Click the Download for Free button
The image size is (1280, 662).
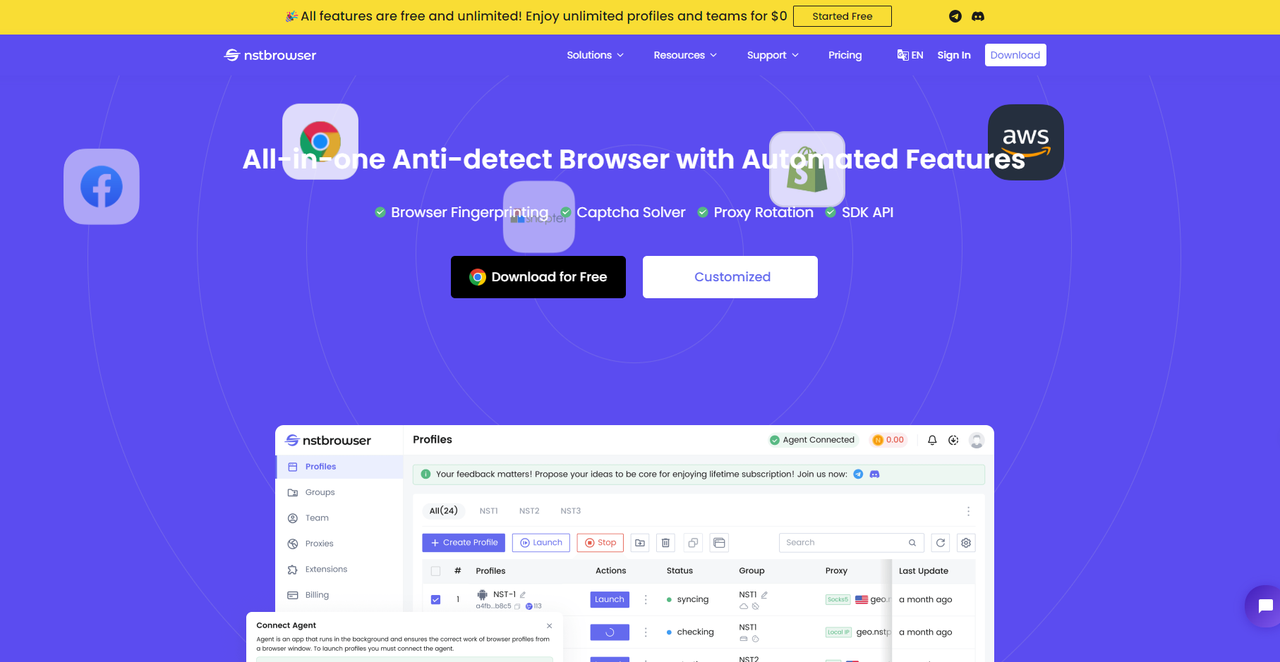(x=538, y=277)
